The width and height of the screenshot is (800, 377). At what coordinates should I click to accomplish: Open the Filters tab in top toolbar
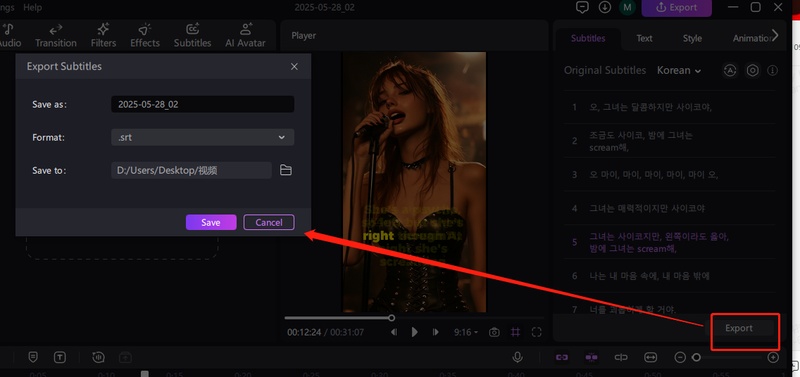(104, 35)
